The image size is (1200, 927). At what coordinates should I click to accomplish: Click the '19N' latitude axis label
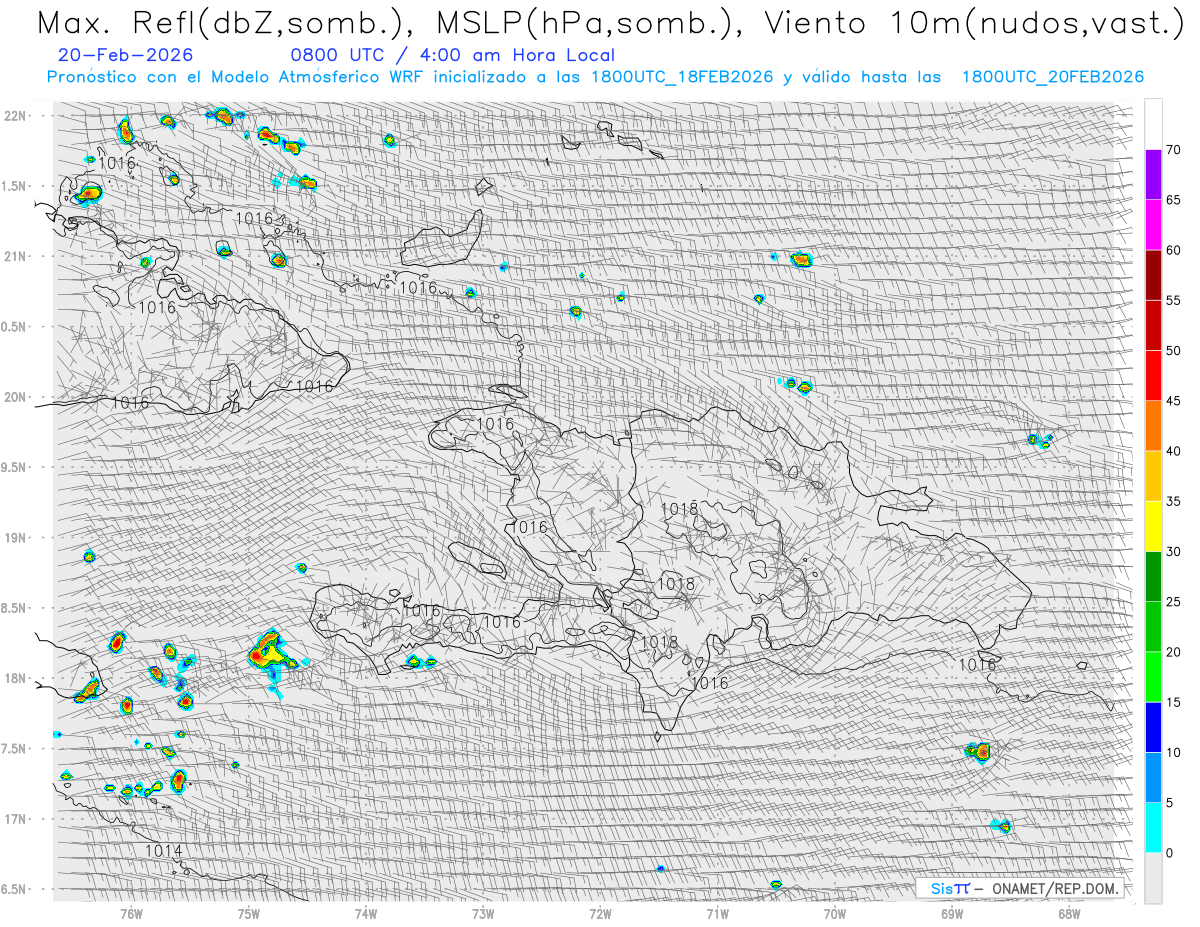(15, 537)
